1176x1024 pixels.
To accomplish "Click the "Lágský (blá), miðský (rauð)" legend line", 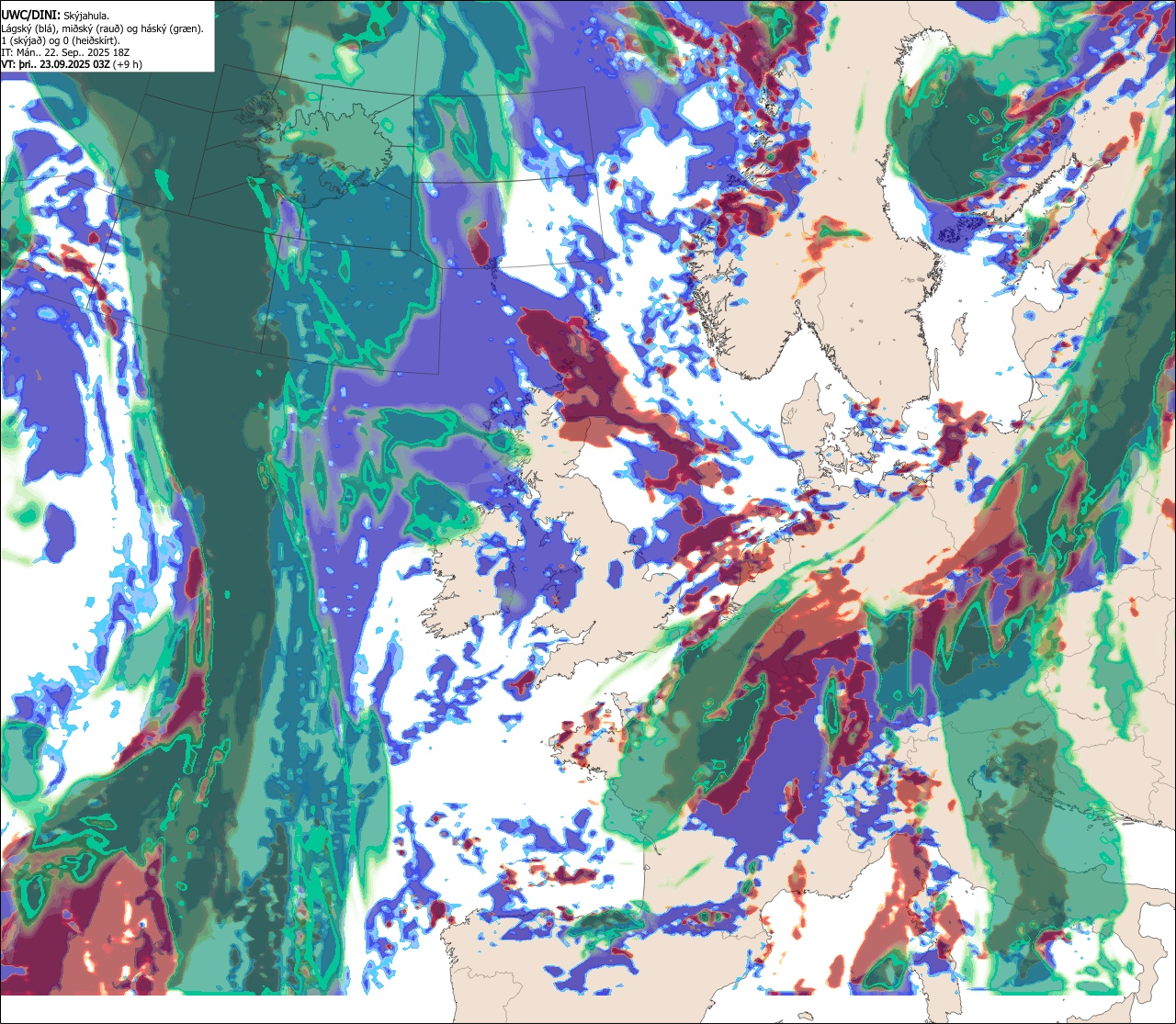I will click(x=102, y=28).
